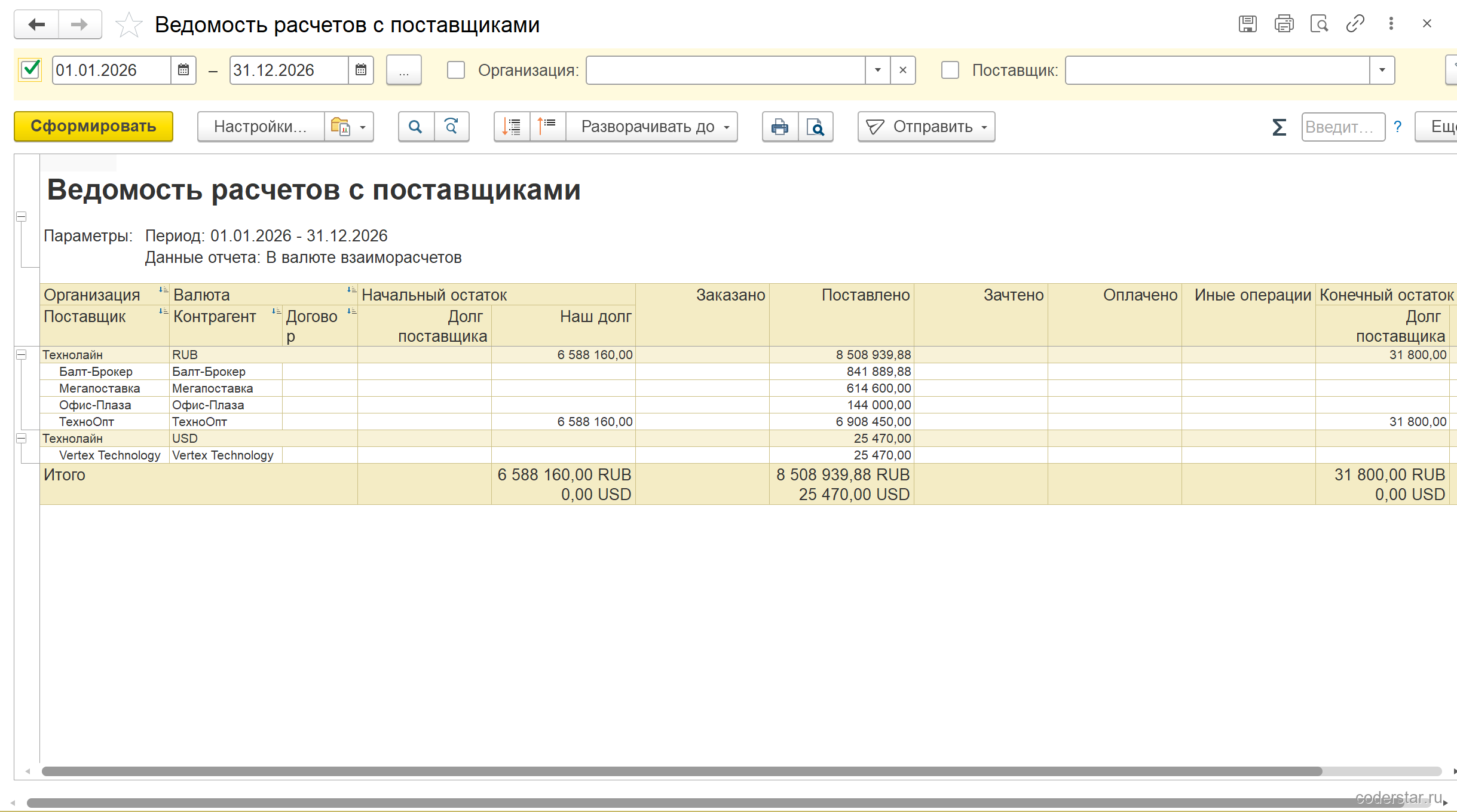Collapse the Технолайн USD group
The height and width of the screenshot is (812, 1457).
tap(21, 438)
